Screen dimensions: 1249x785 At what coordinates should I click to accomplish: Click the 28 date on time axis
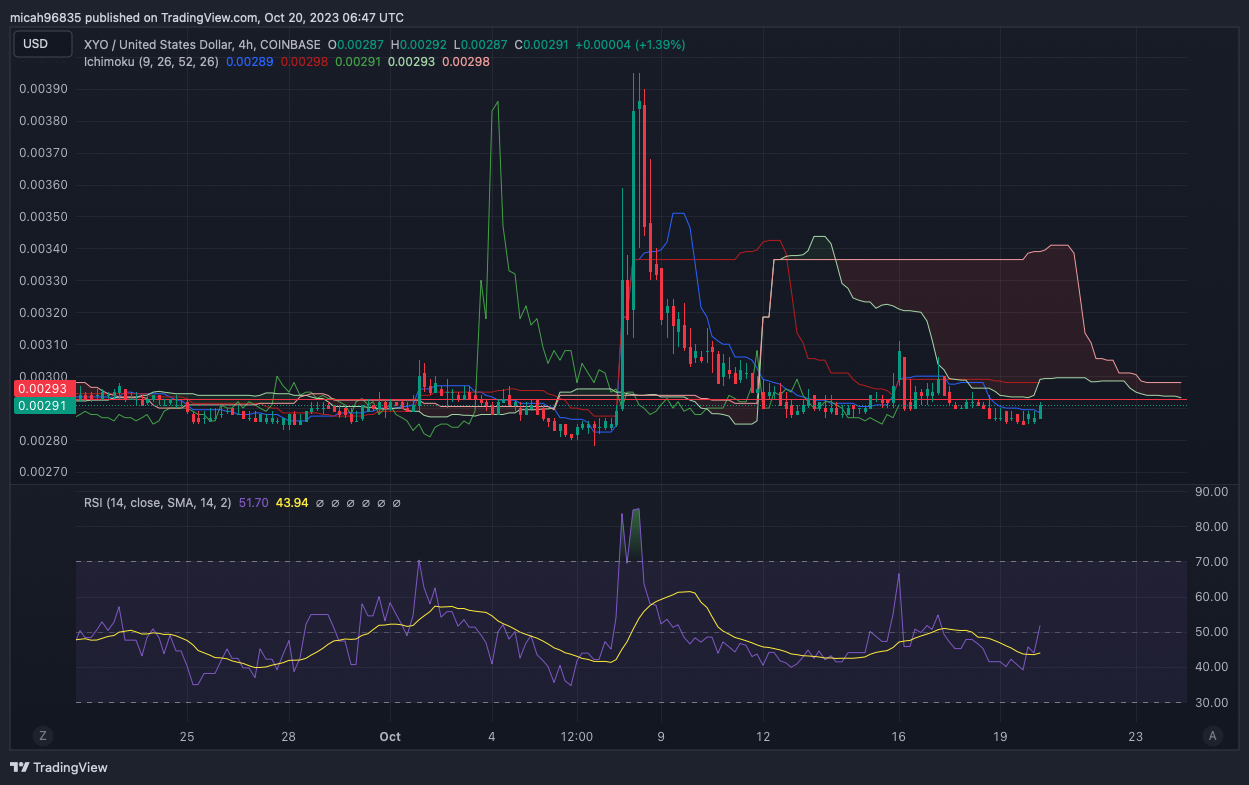(288, 736)
